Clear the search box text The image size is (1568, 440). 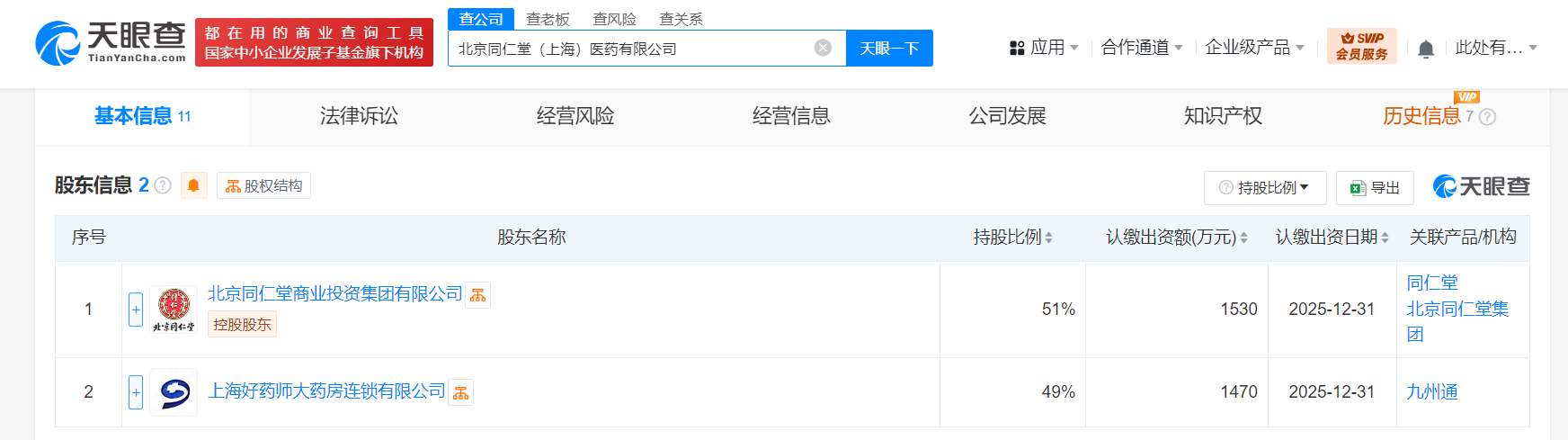tap(823, 48)
